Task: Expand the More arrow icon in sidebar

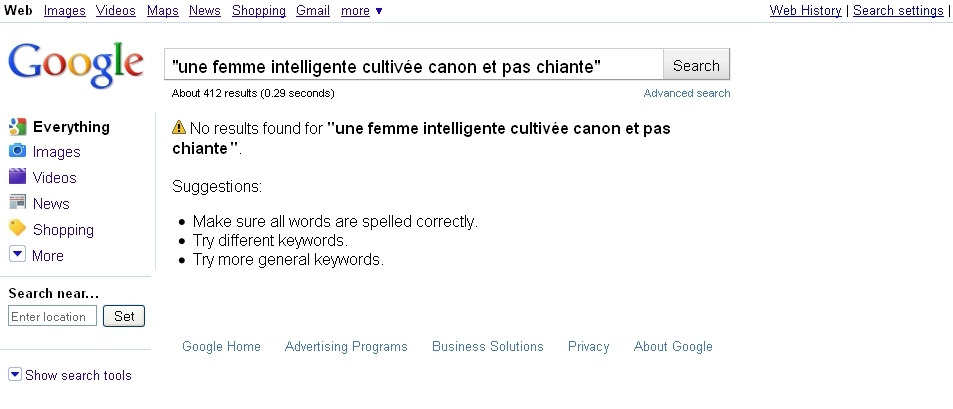Action: coord(17,255)
